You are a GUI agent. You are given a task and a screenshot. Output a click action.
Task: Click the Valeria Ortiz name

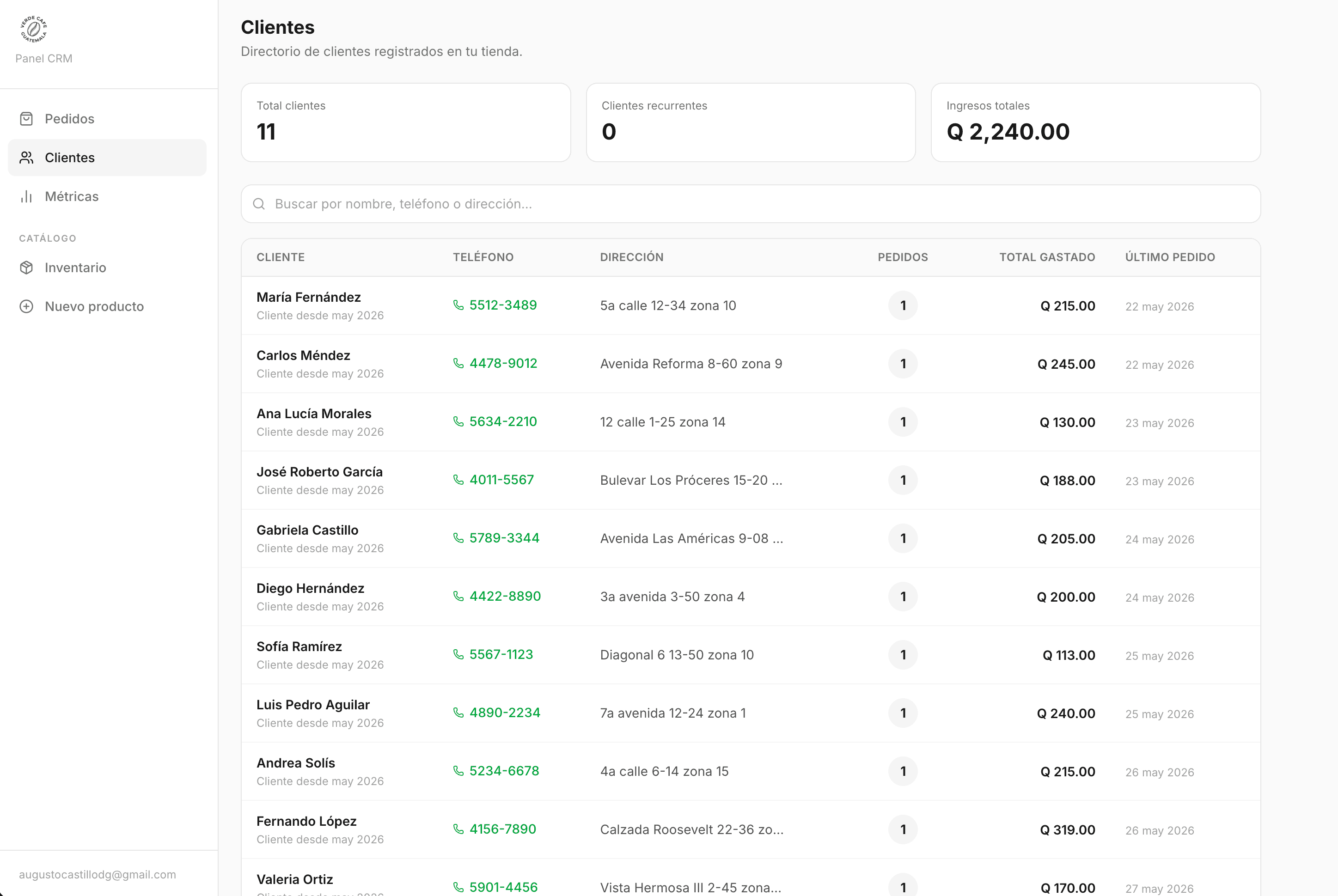(295, 879)
